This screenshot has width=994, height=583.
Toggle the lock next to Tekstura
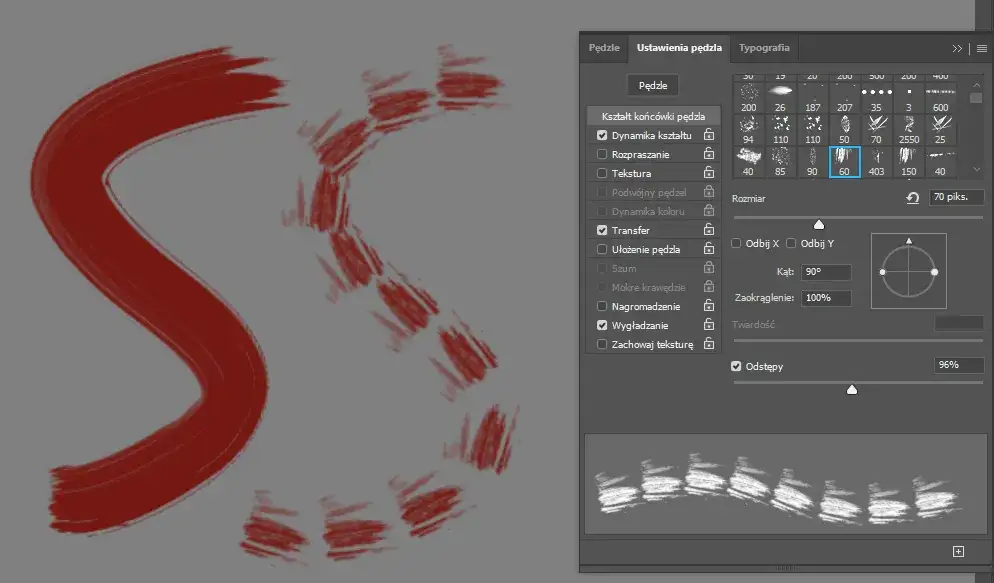pyautogui.click(x=708, y=173)
